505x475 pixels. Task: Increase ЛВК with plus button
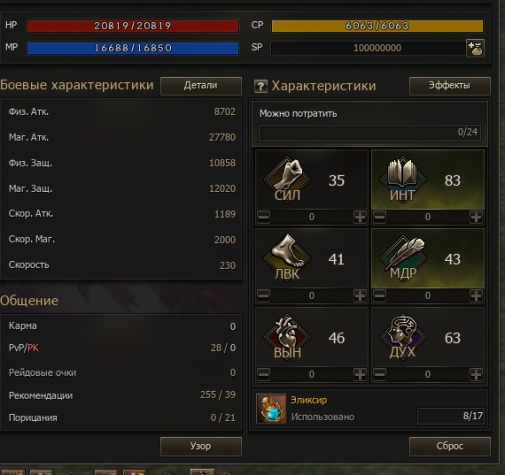point(360,296)
